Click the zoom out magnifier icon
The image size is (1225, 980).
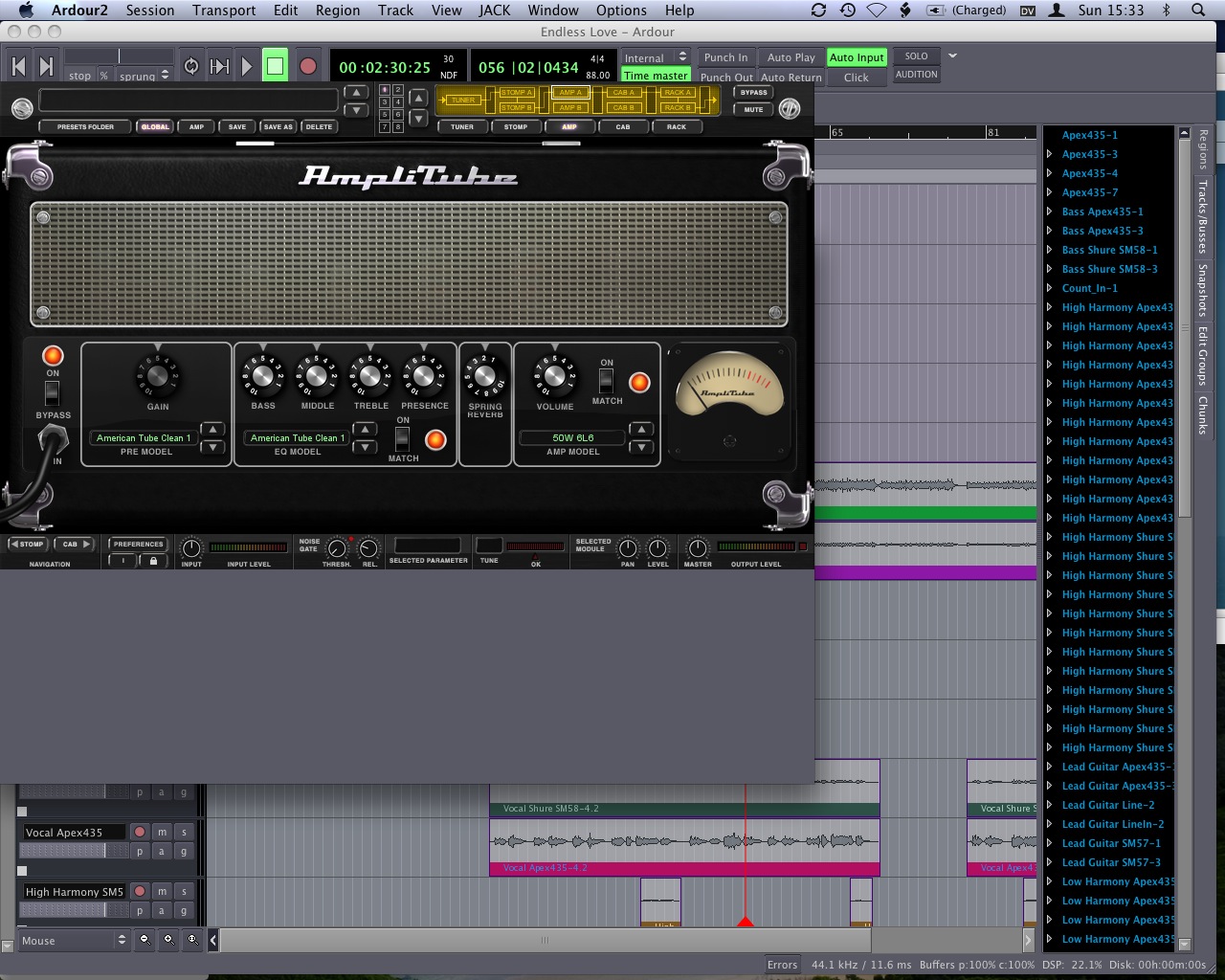tap(145, 940)
